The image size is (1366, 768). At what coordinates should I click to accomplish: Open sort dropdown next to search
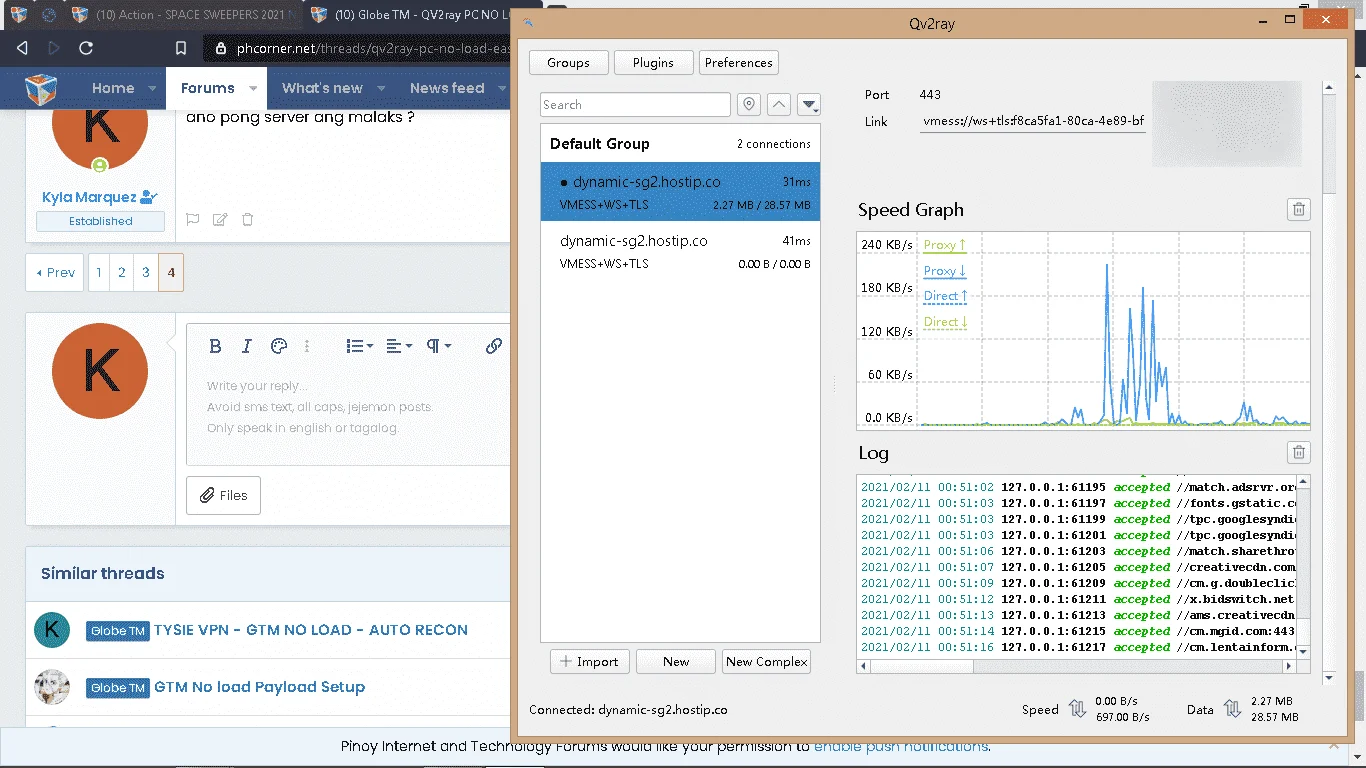[x=809, y=105]
